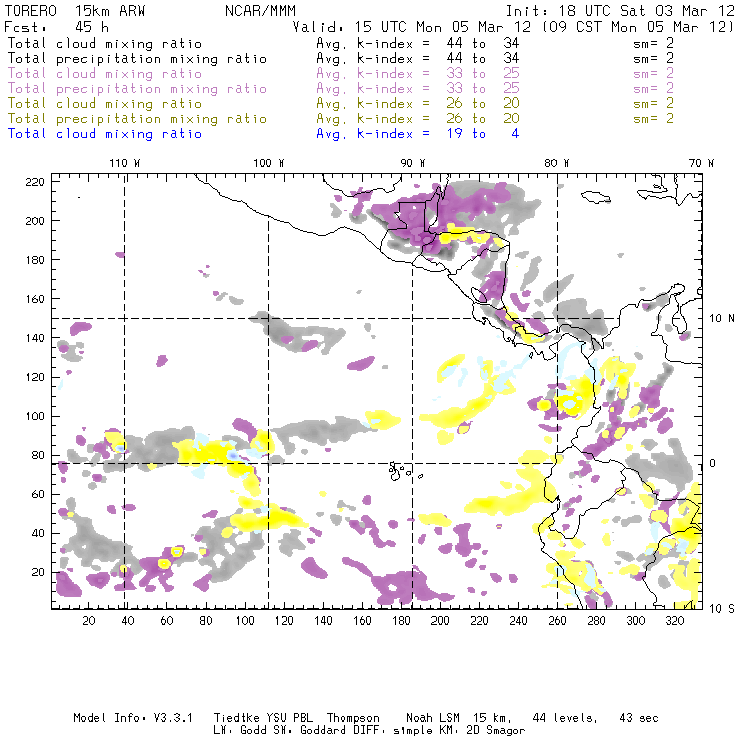The width and height of the screenshot is (740, 740).
Task: Click the '90 W' longitude label
Action: [x=413, y=163]
